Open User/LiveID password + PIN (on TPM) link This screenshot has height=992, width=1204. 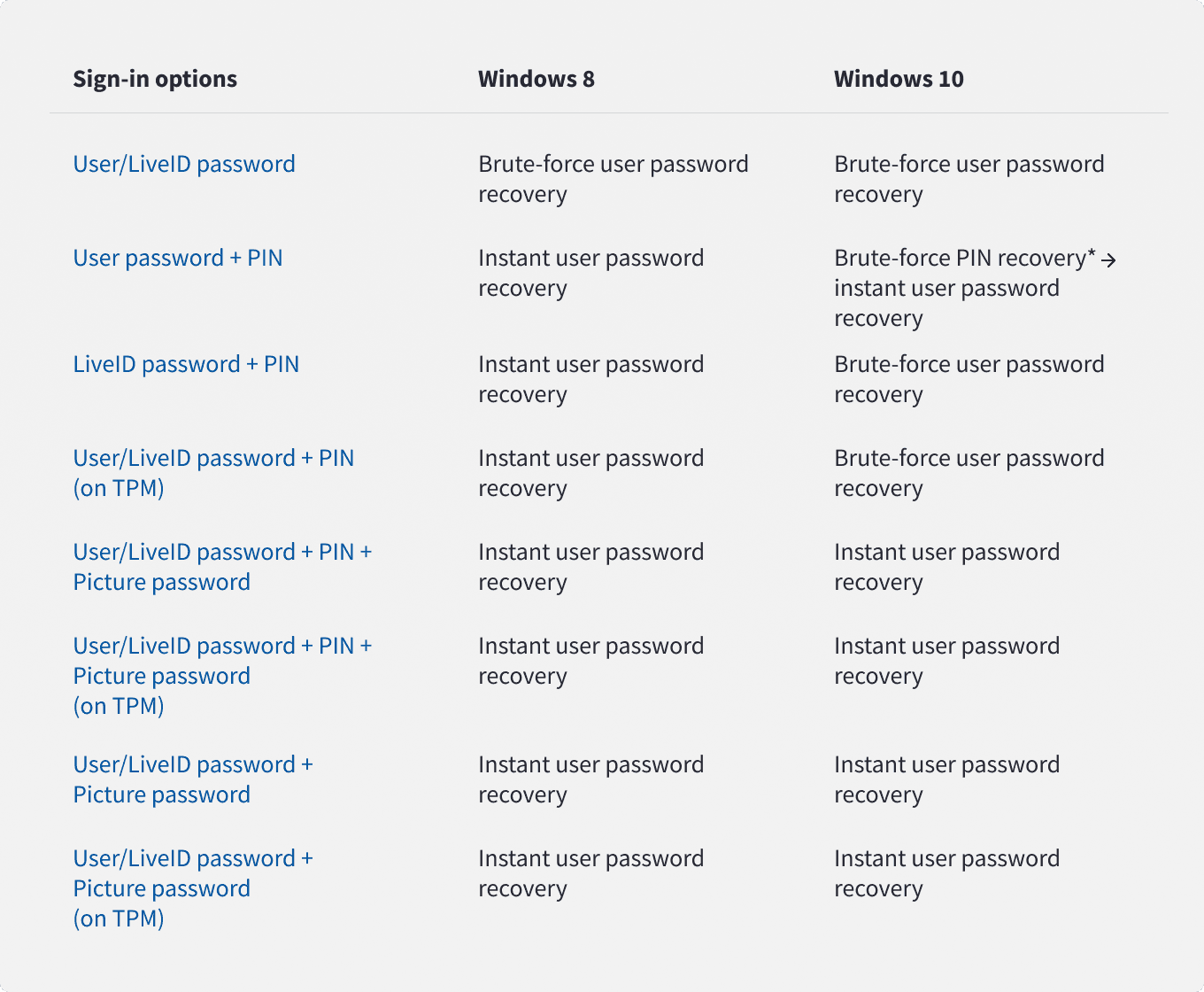click(x=213, y=473)
